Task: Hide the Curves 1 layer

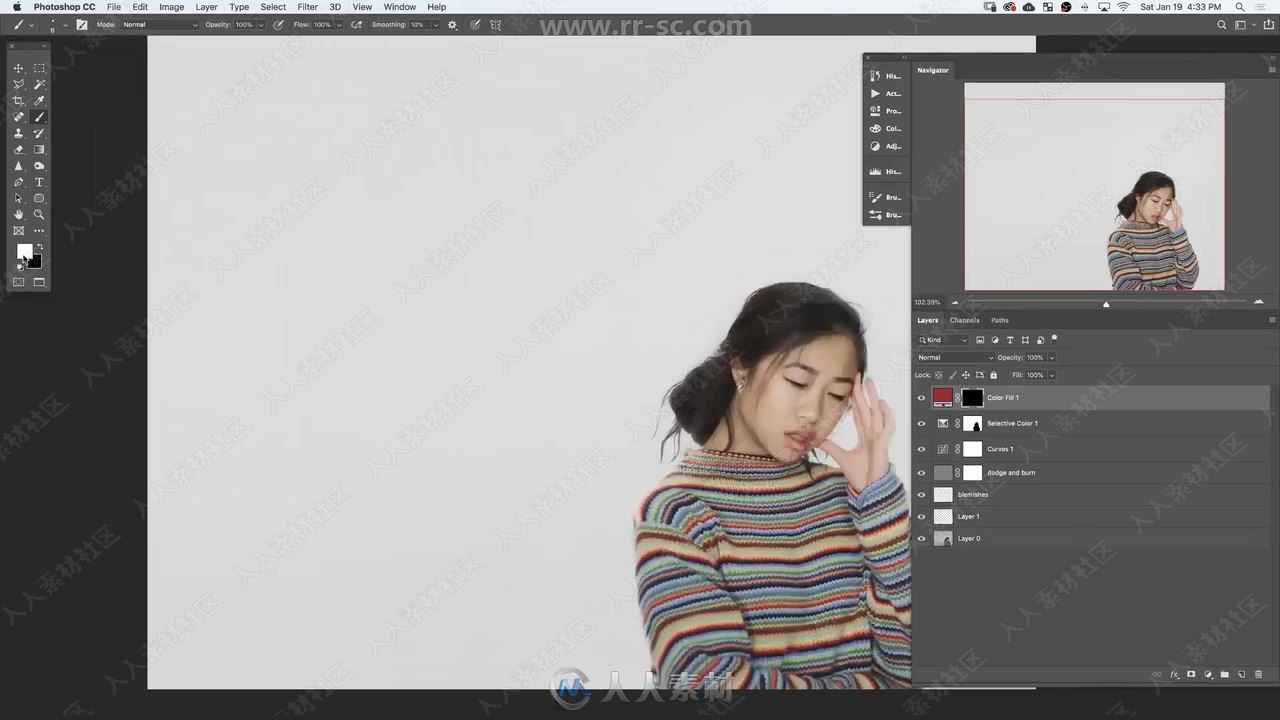Action: tap(921, 449)
